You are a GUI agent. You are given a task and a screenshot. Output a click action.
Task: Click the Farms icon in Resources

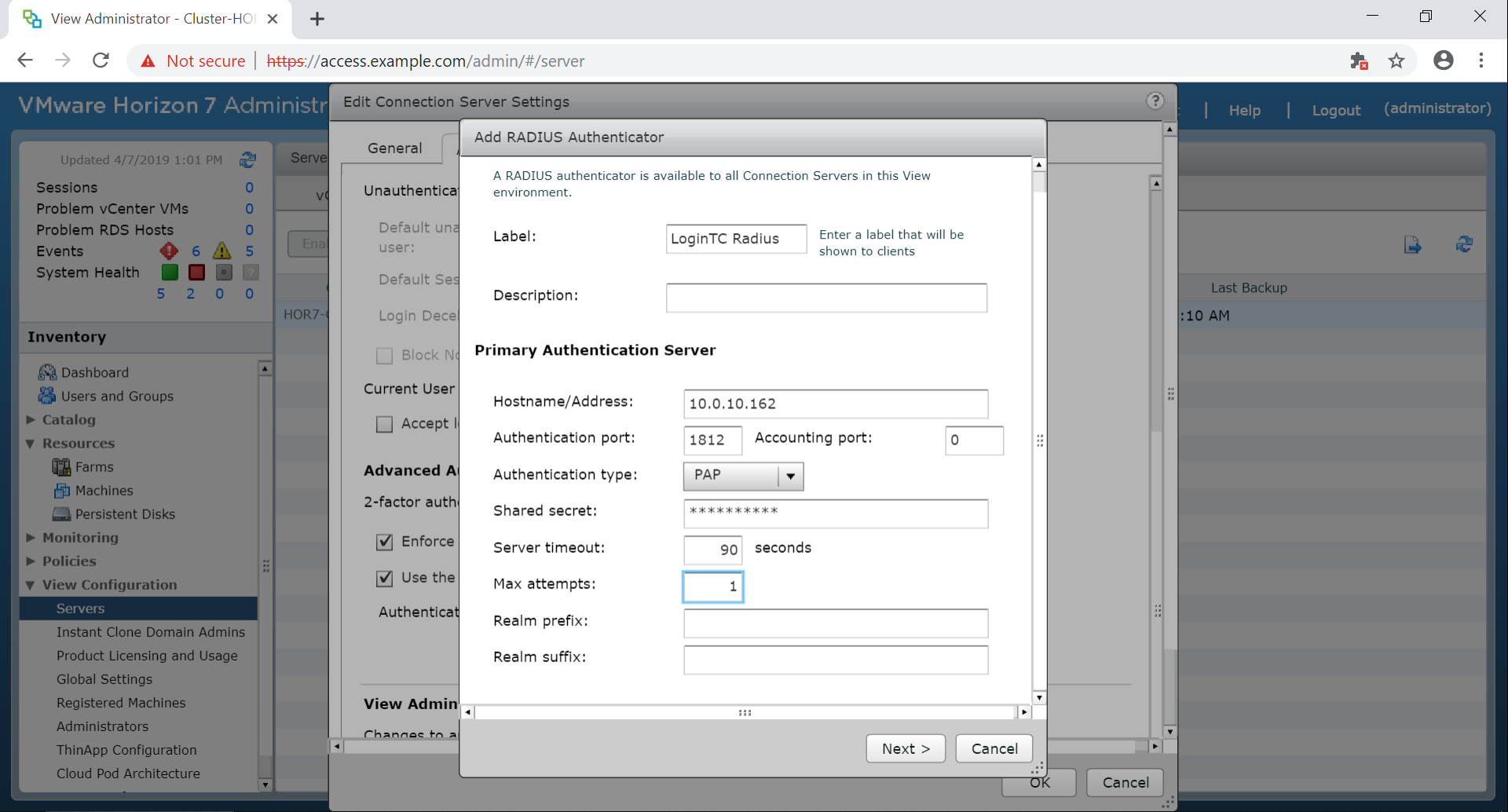tap(61, 466)
